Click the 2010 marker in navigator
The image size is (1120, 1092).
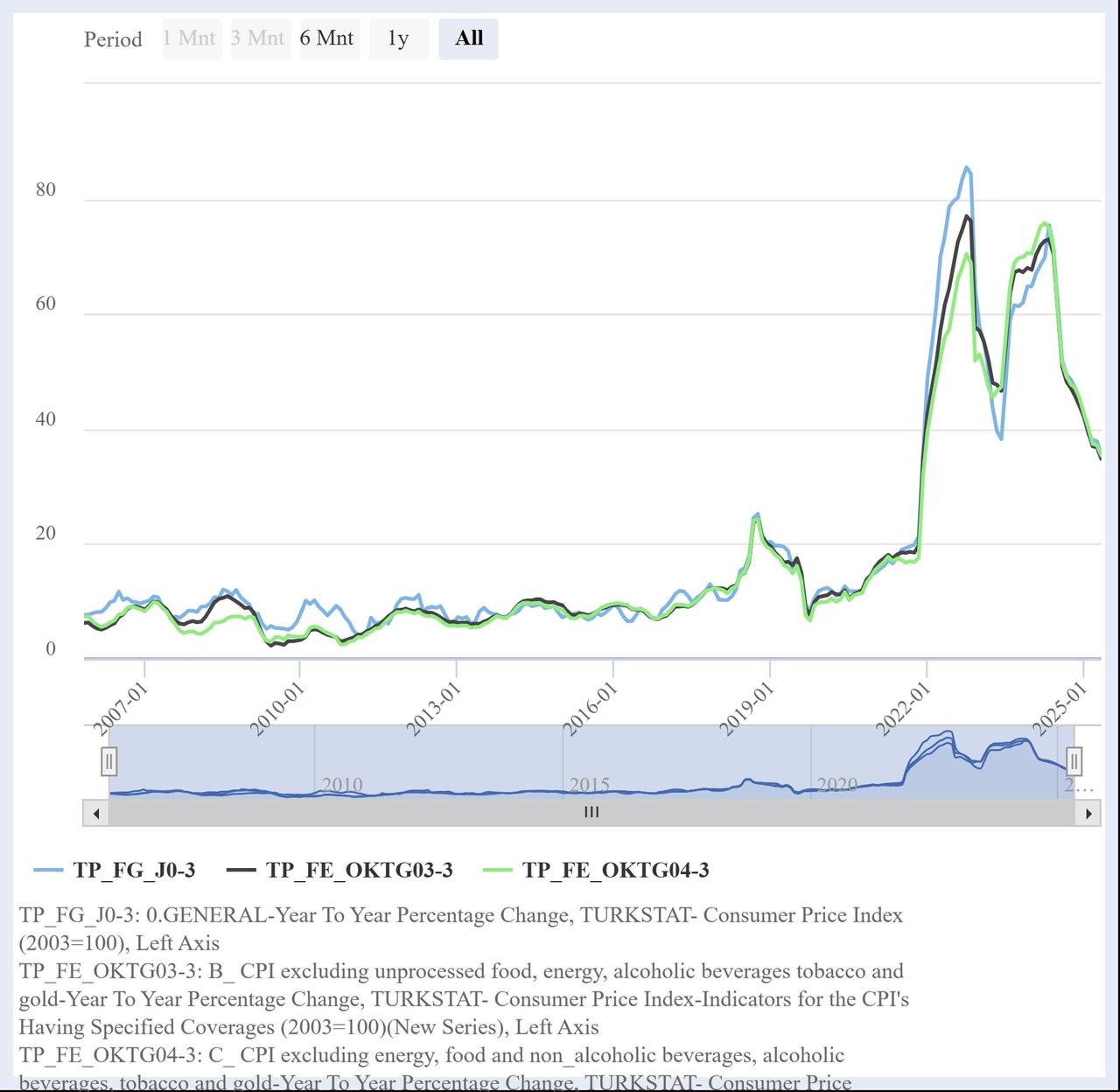tap(341, 785)
